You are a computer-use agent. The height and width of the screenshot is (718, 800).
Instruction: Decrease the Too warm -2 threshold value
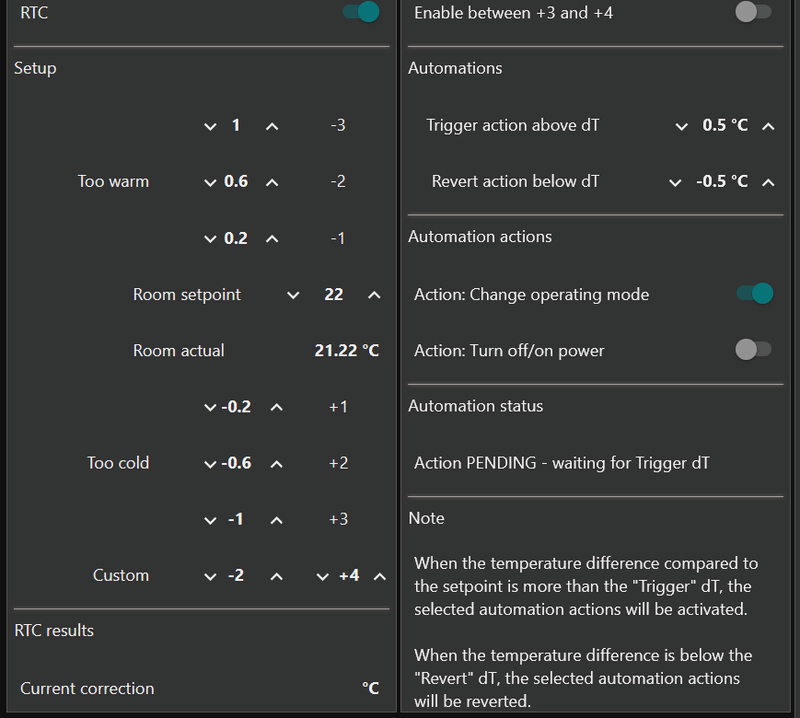point(210,182)
